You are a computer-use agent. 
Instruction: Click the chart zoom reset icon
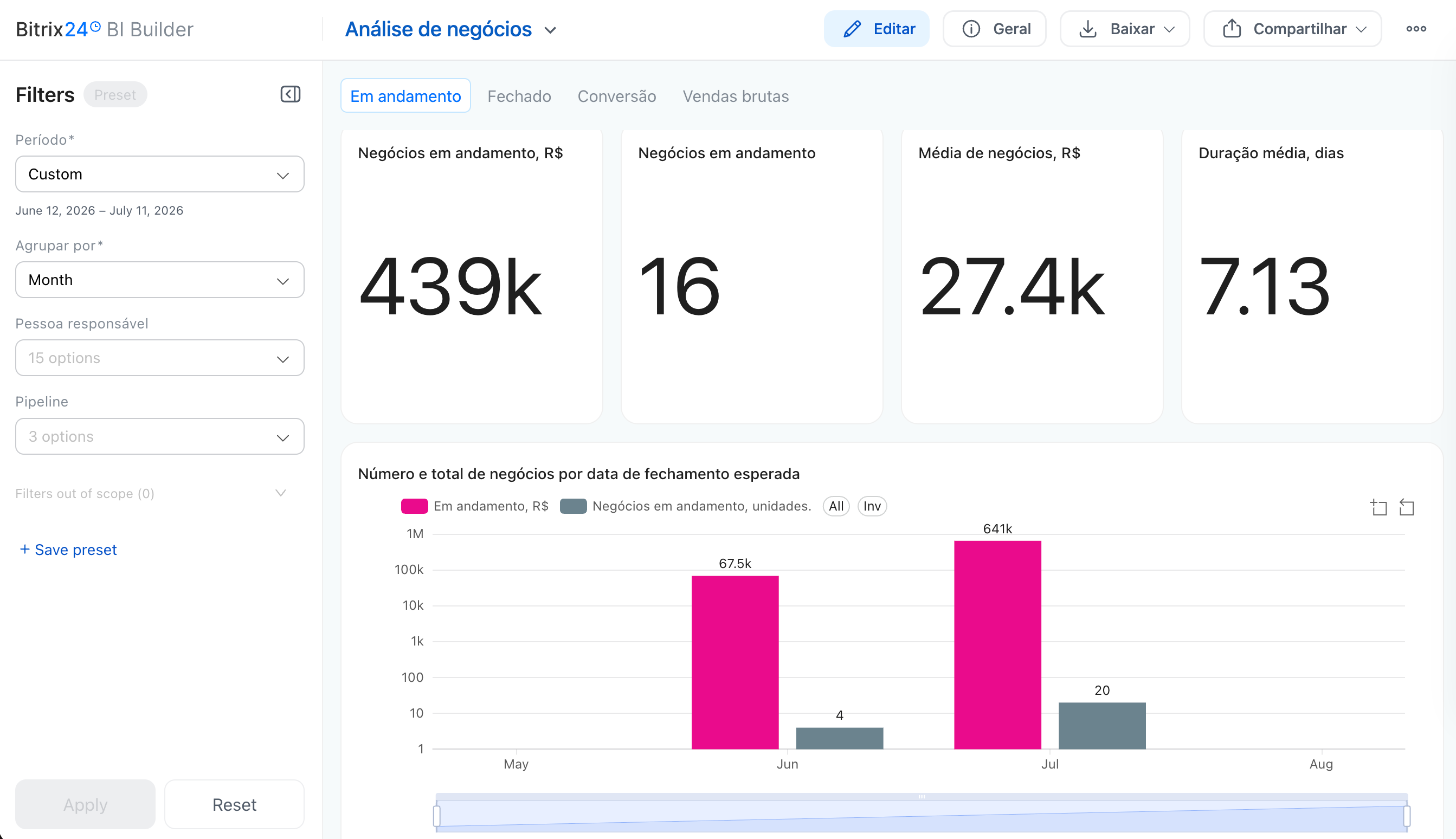pos(1407,507)
